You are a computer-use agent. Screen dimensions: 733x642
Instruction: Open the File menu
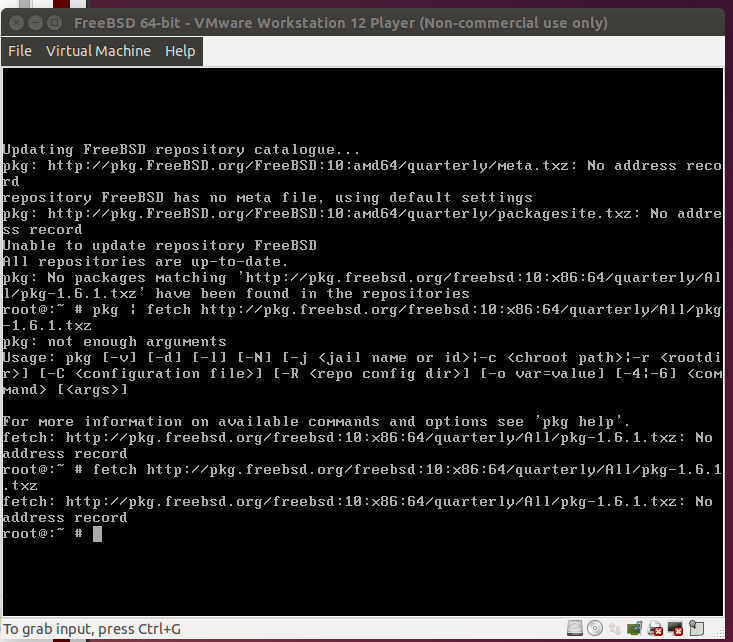[x=20, y=51]
